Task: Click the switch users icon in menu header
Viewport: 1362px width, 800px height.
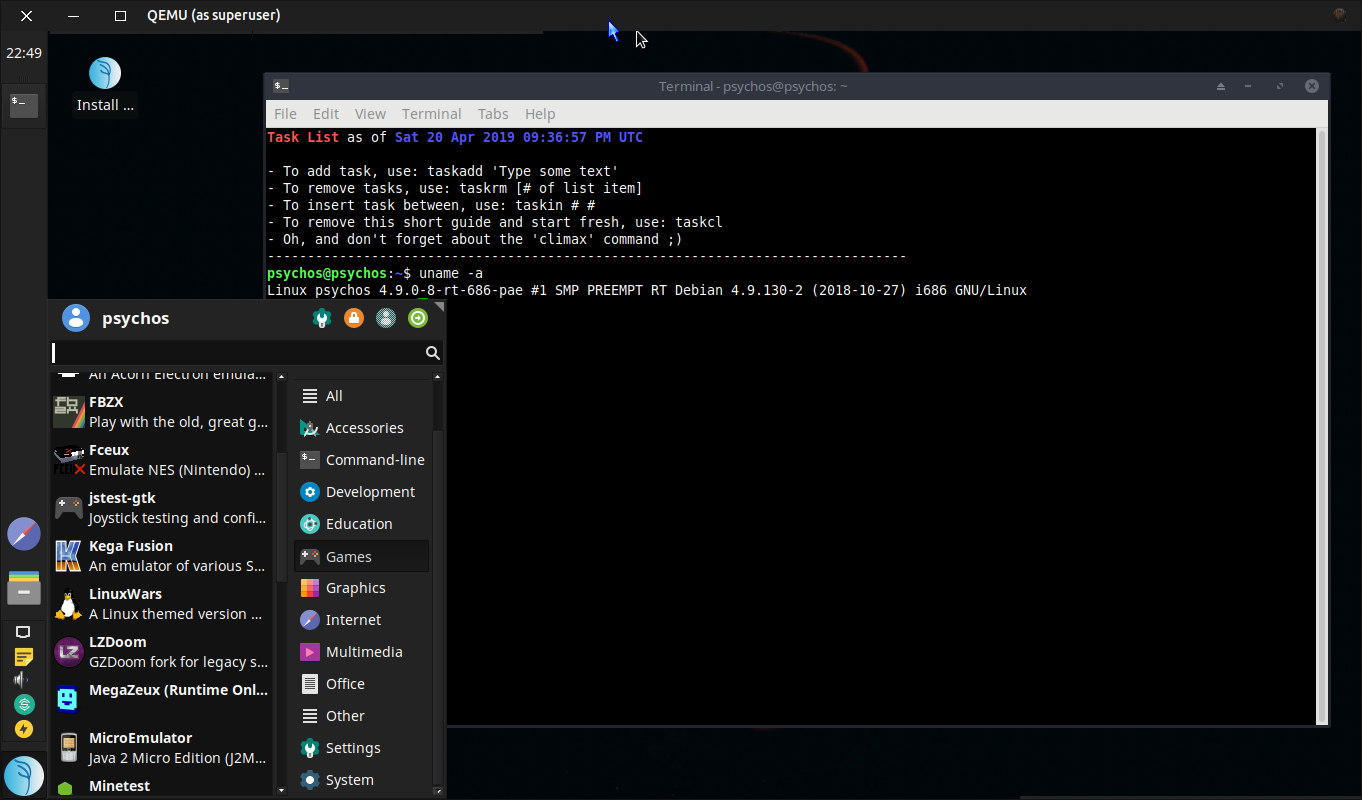Action: tap(385, 318)
